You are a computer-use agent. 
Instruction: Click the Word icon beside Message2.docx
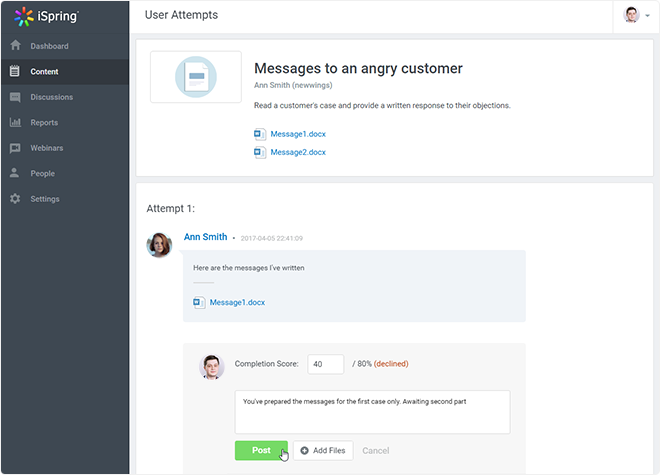(259, 152)
